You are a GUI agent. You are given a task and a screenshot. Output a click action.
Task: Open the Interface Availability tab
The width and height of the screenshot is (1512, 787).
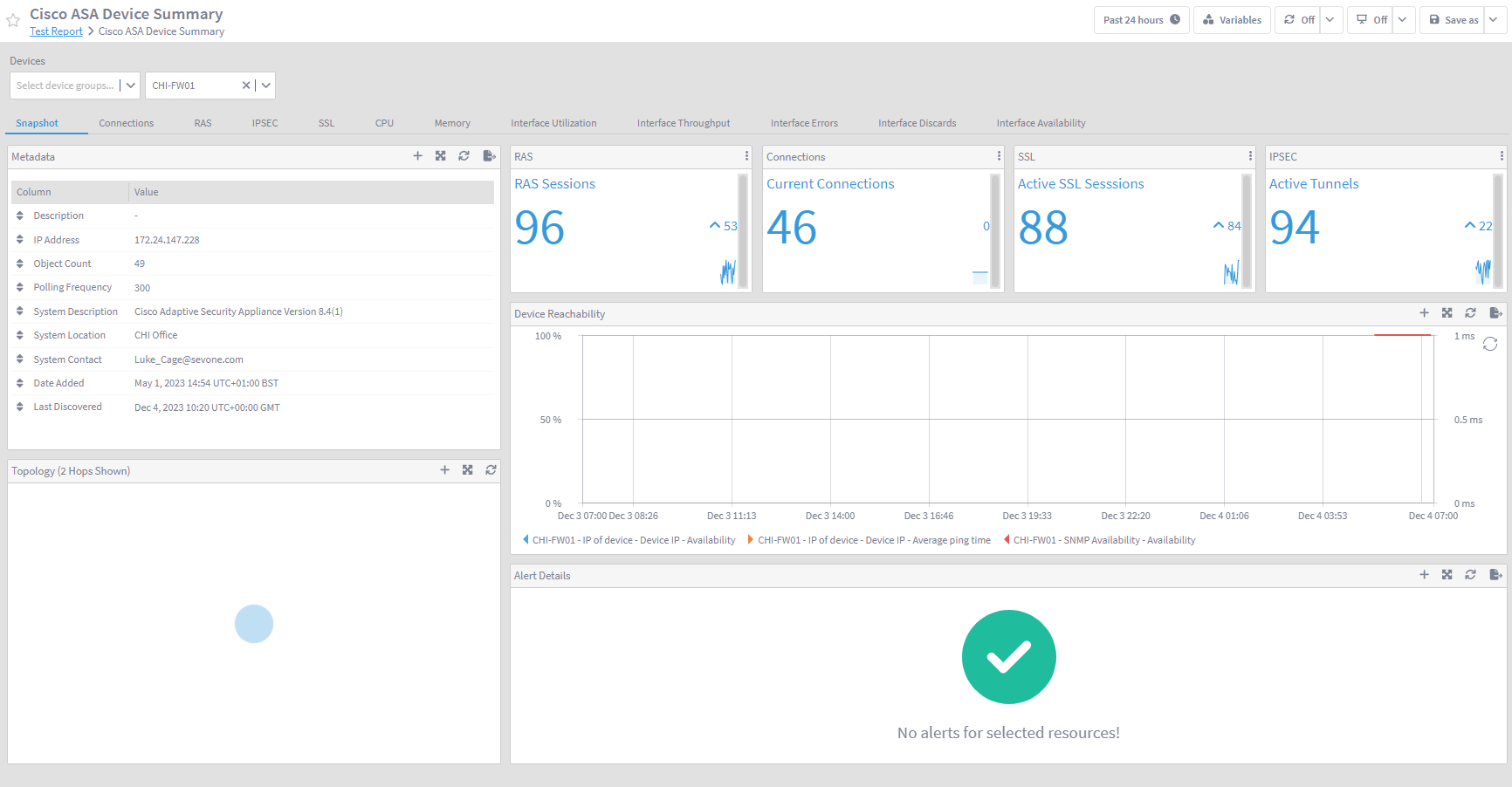coord(1041,123)
